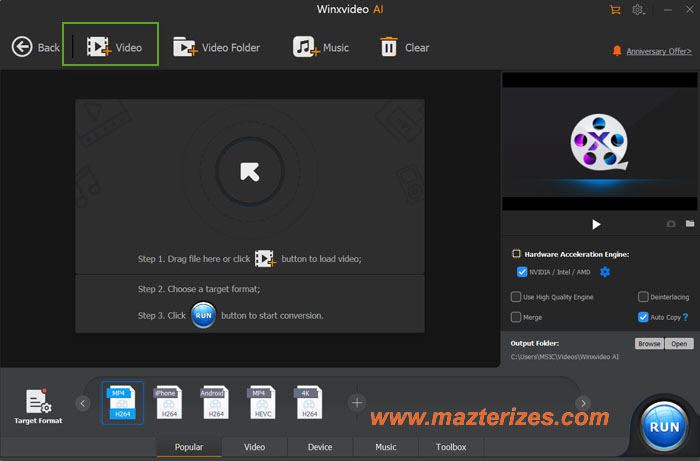
Task: Add a video with the Video button
Action: 114,47
